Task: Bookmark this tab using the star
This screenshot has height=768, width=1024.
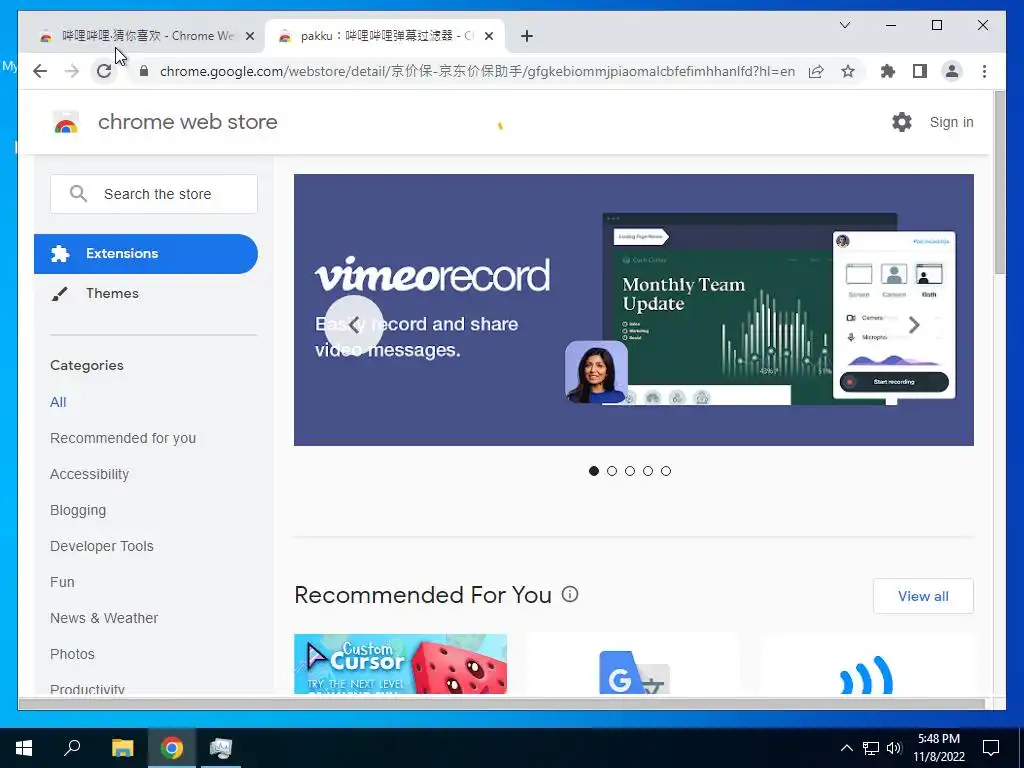Action: pyautogui.click(x=848, y=71)
